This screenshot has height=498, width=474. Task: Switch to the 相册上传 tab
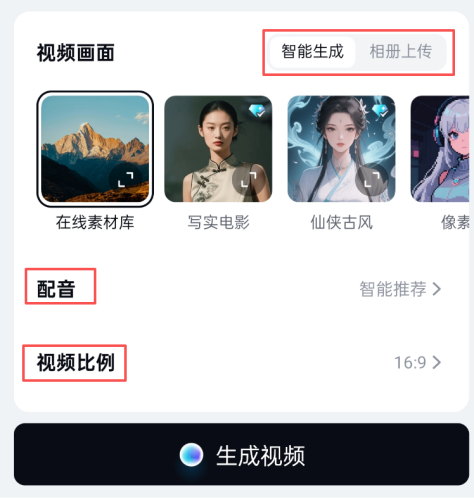pos(401,52)
